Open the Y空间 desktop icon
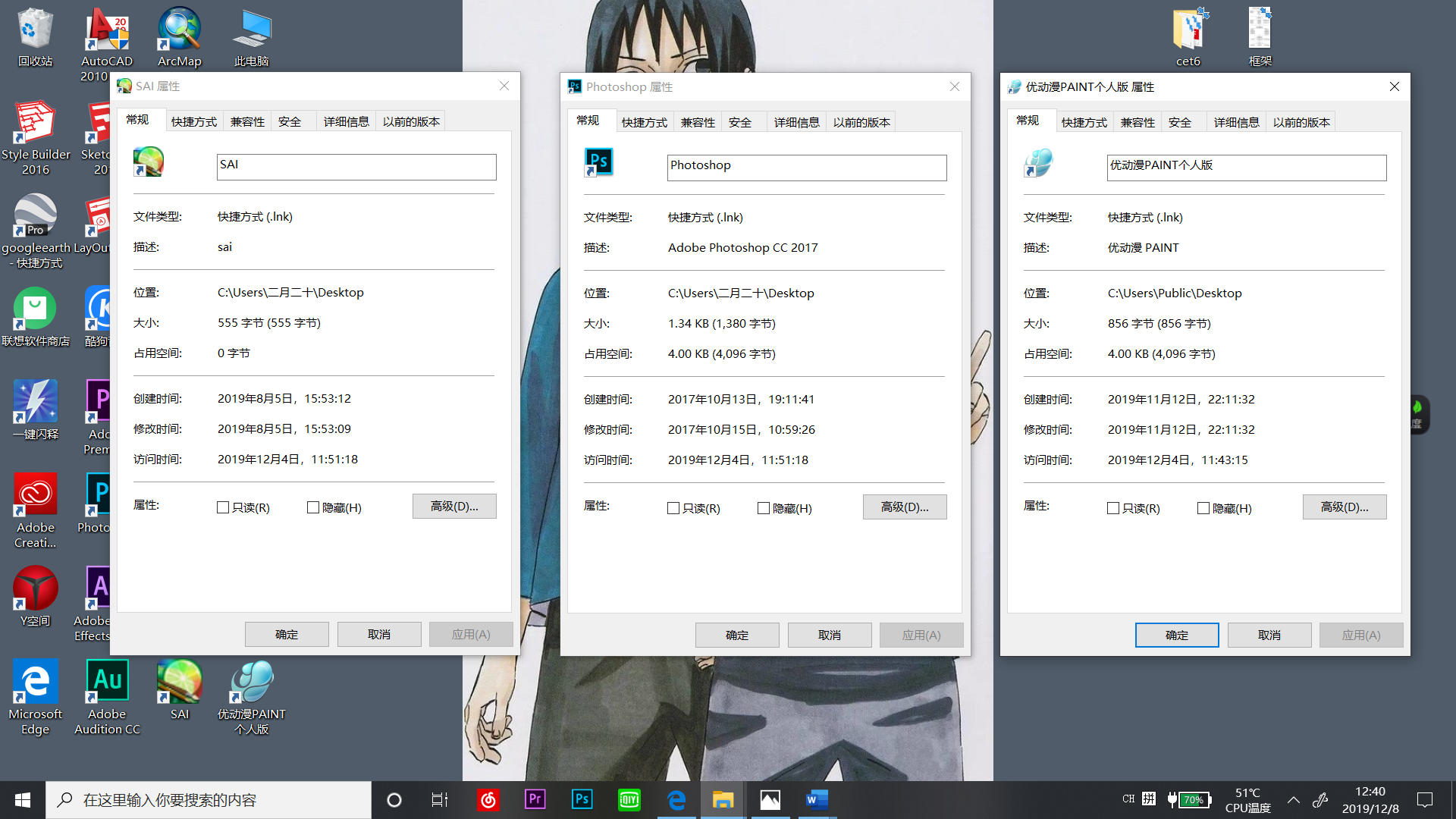 35,597
